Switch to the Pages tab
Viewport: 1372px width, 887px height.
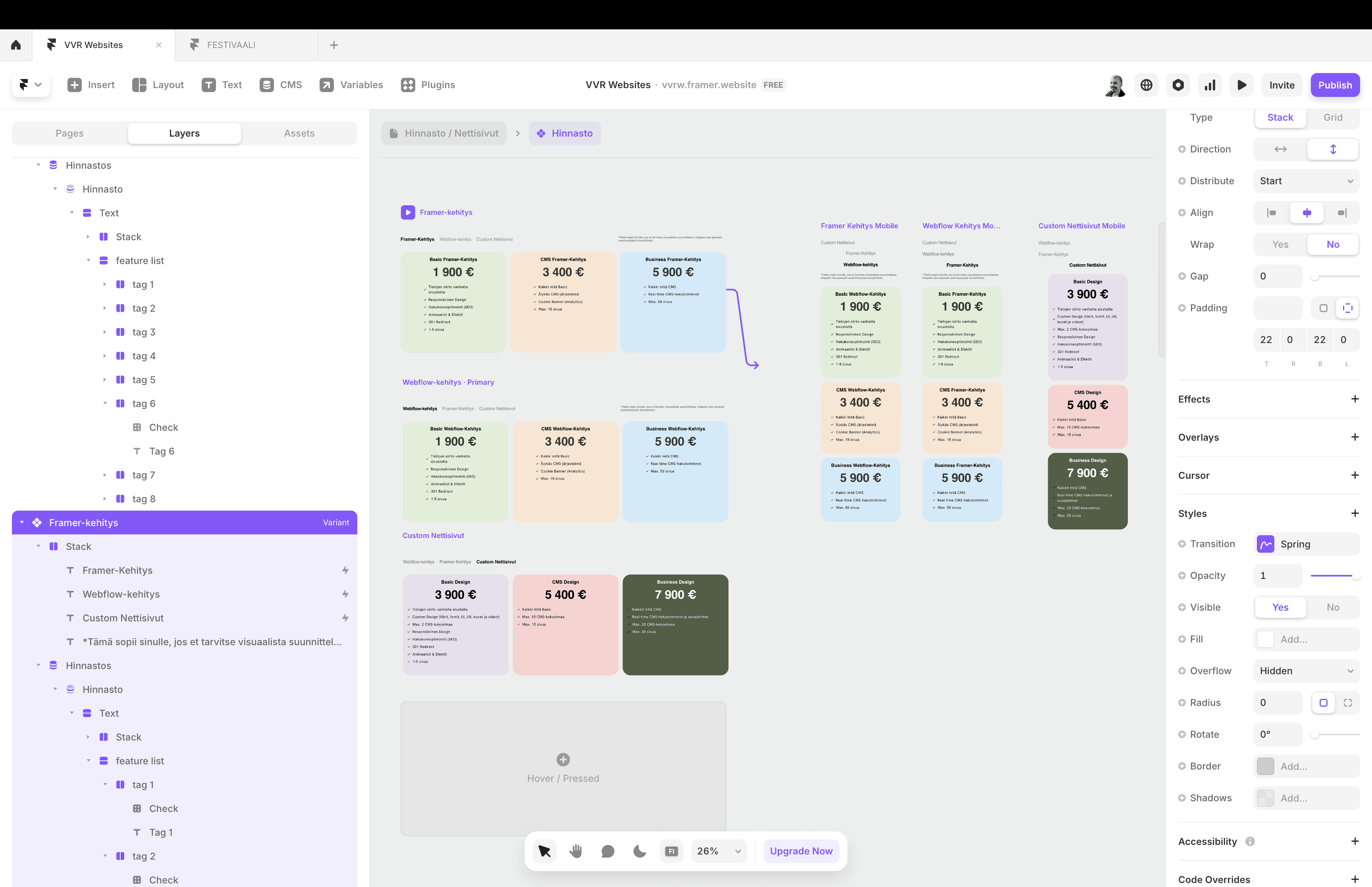pos(69,133)
